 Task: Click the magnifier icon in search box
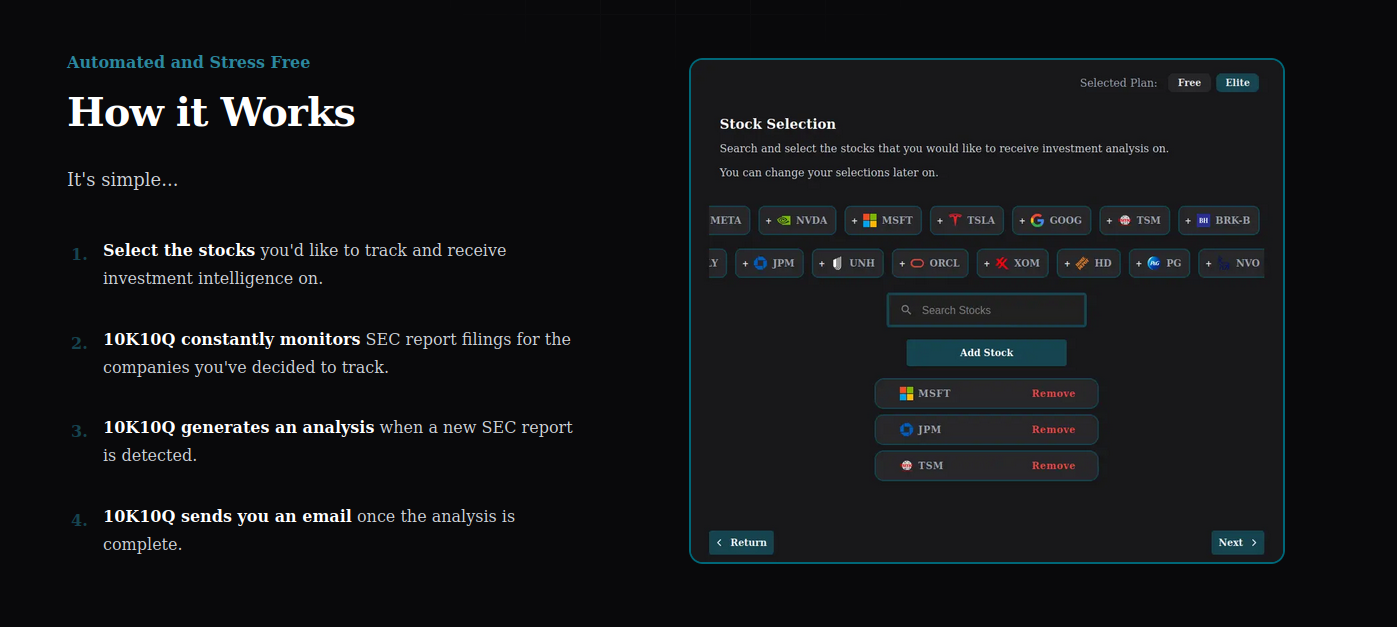pyautogui.click(x=906, y=310)
